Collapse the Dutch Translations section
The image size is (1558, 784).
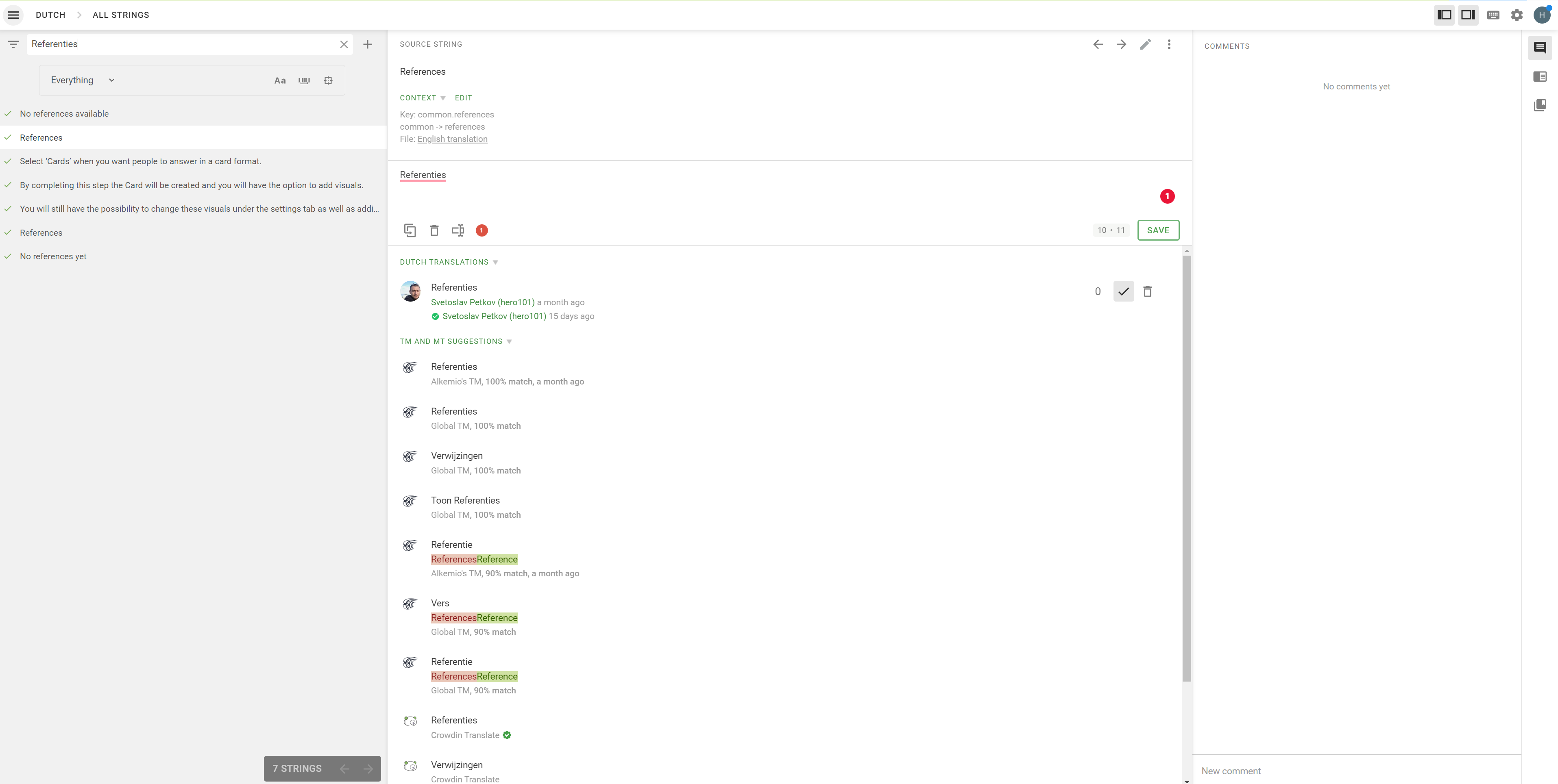(x=495, y=262)
